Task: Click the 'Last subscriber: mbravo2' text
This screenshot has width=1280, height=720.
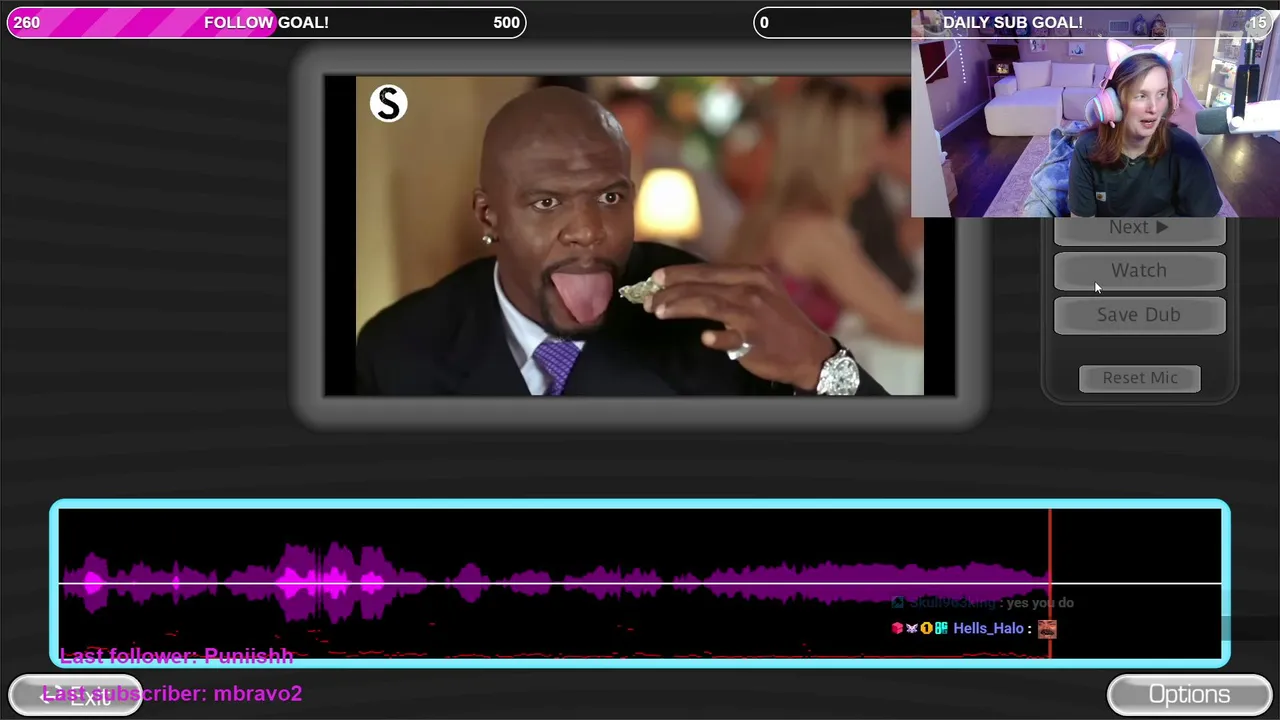Action: [172, 693]
